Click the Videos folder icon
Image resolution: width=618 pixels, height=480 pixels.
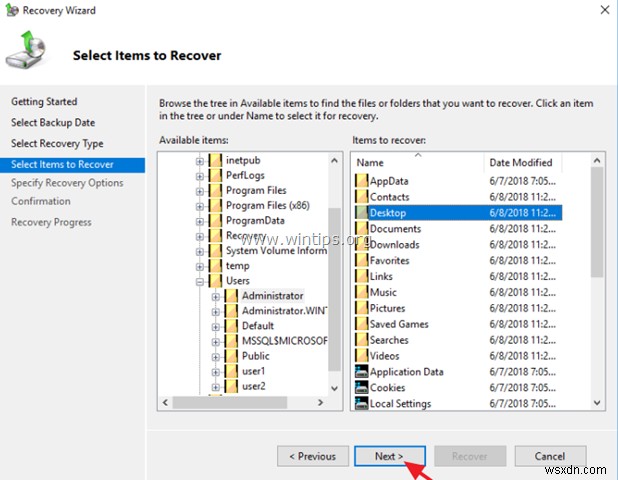point(361,355)
